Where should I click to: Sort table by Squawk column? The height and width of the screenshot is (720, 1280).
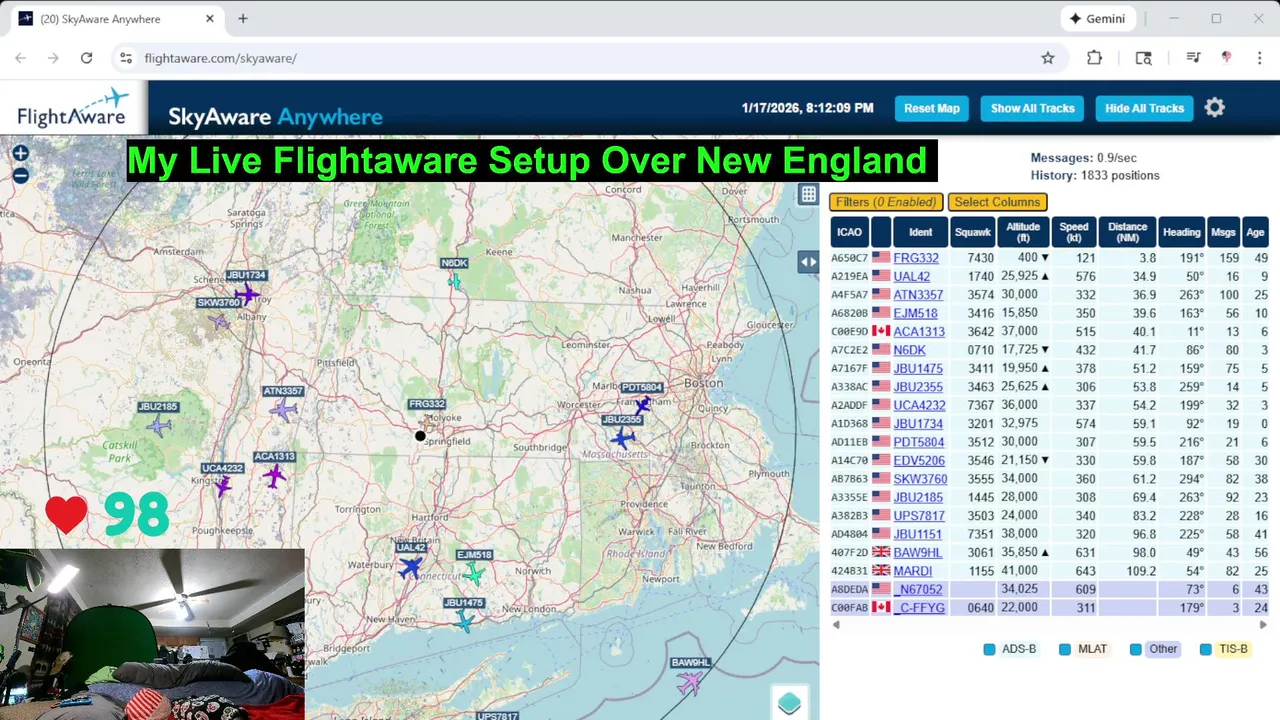tap(972, 232)
